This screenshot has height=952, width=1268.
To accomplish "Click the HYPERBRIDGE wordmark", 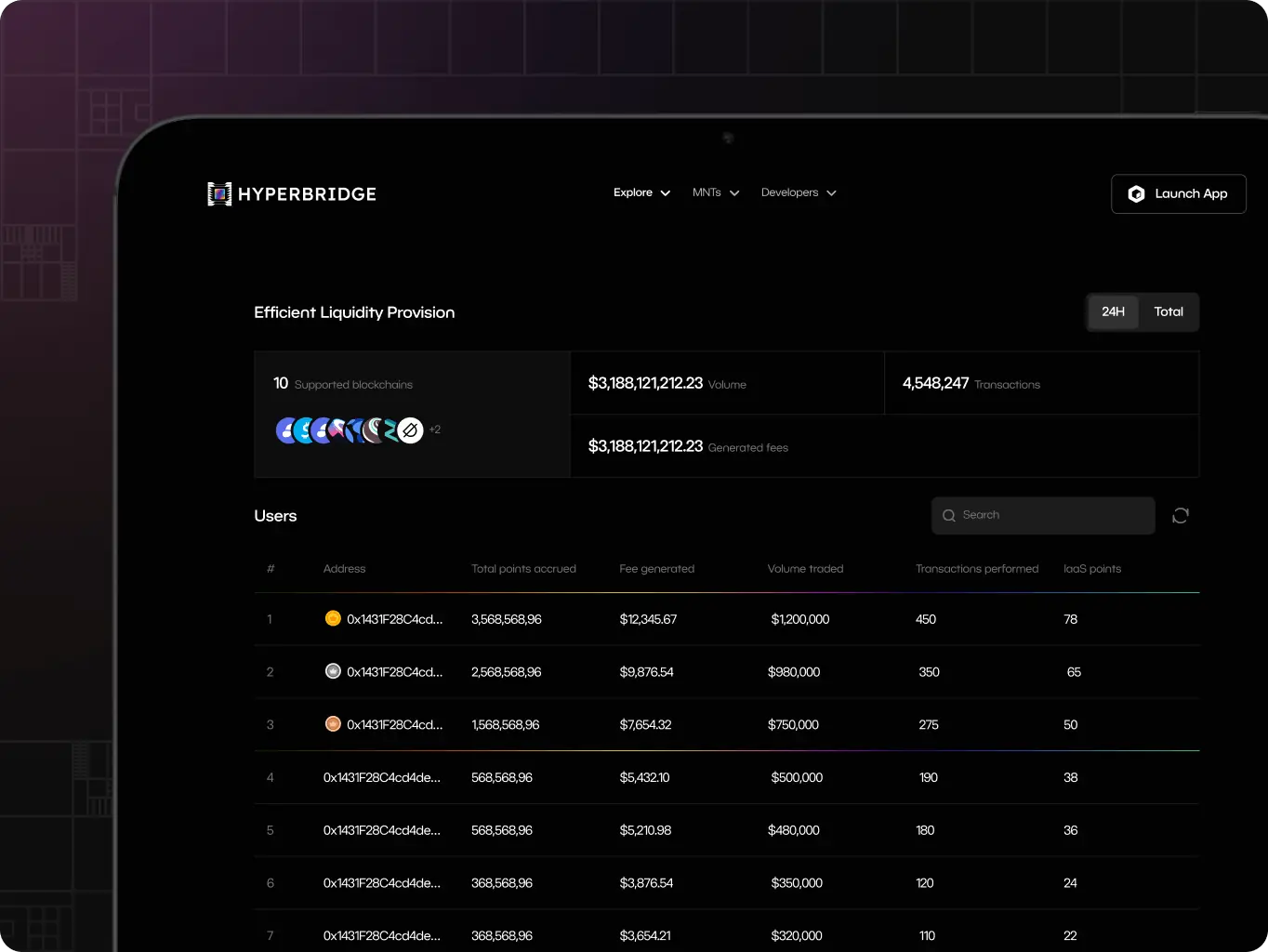I will click(x=307, y=193).
